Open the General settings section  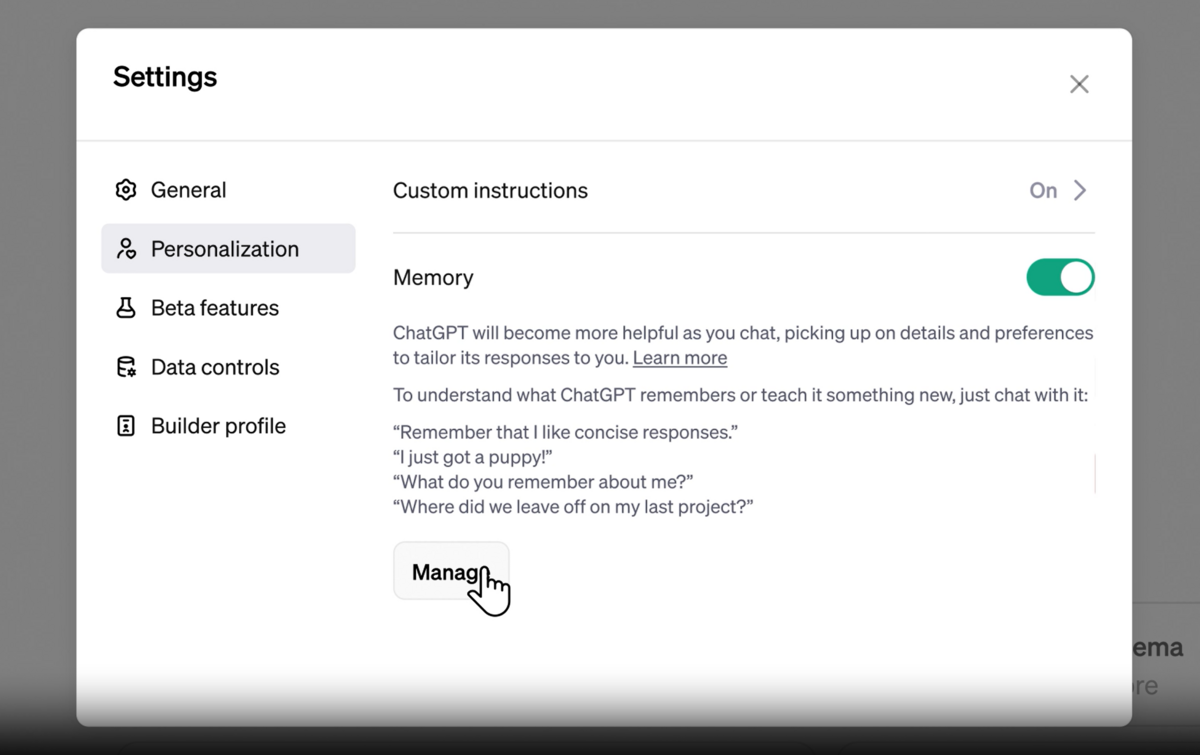click(188, 190)
